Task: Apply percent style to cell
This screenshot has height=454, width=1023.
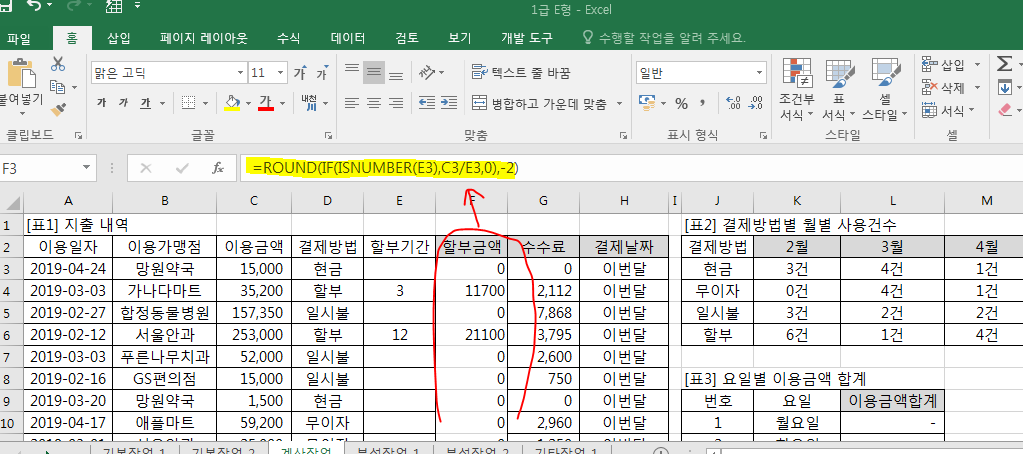Action: click(681, 103)
